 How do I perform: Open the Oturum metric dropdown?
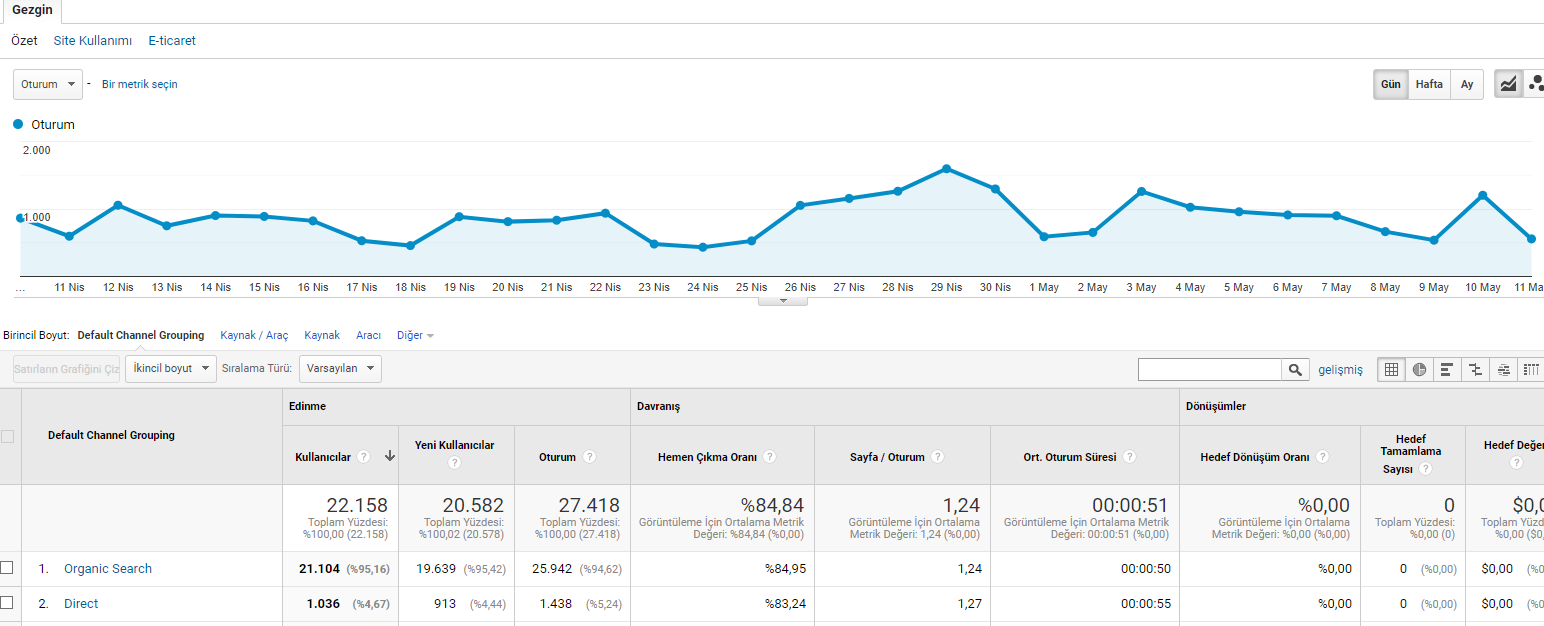[x=47, y=85]
